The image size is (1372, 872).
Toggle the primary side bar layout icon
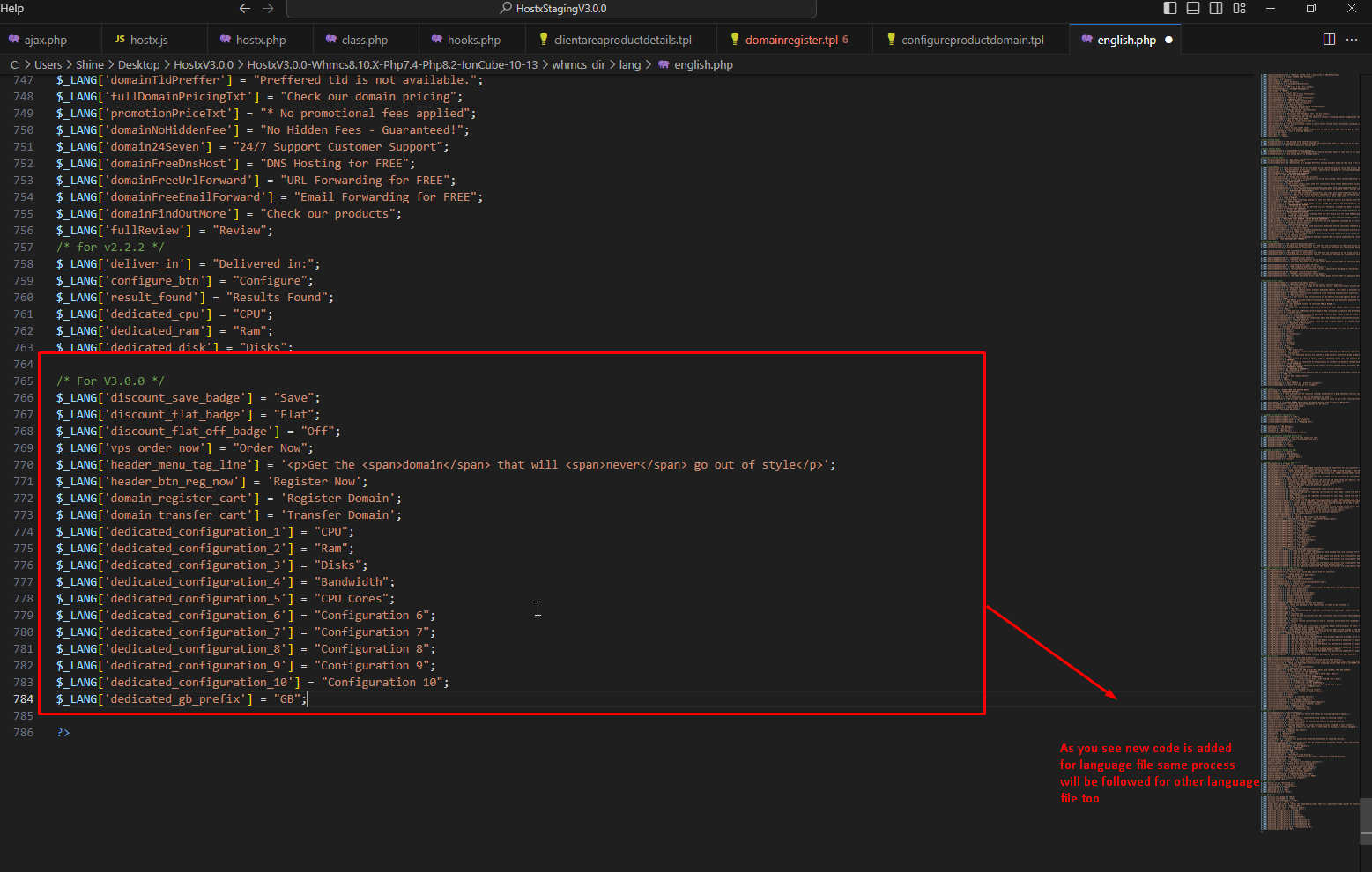coord(1170,8)
